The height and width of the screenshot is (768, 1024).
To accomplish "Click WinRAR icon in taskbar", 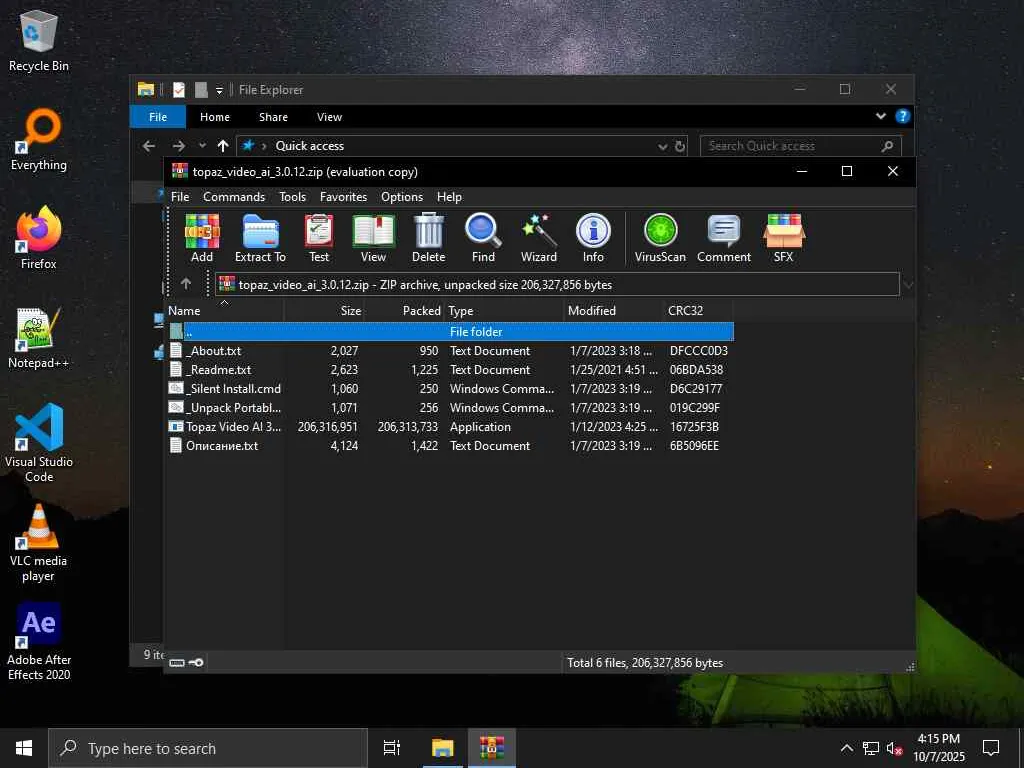I will pos(492,748).
